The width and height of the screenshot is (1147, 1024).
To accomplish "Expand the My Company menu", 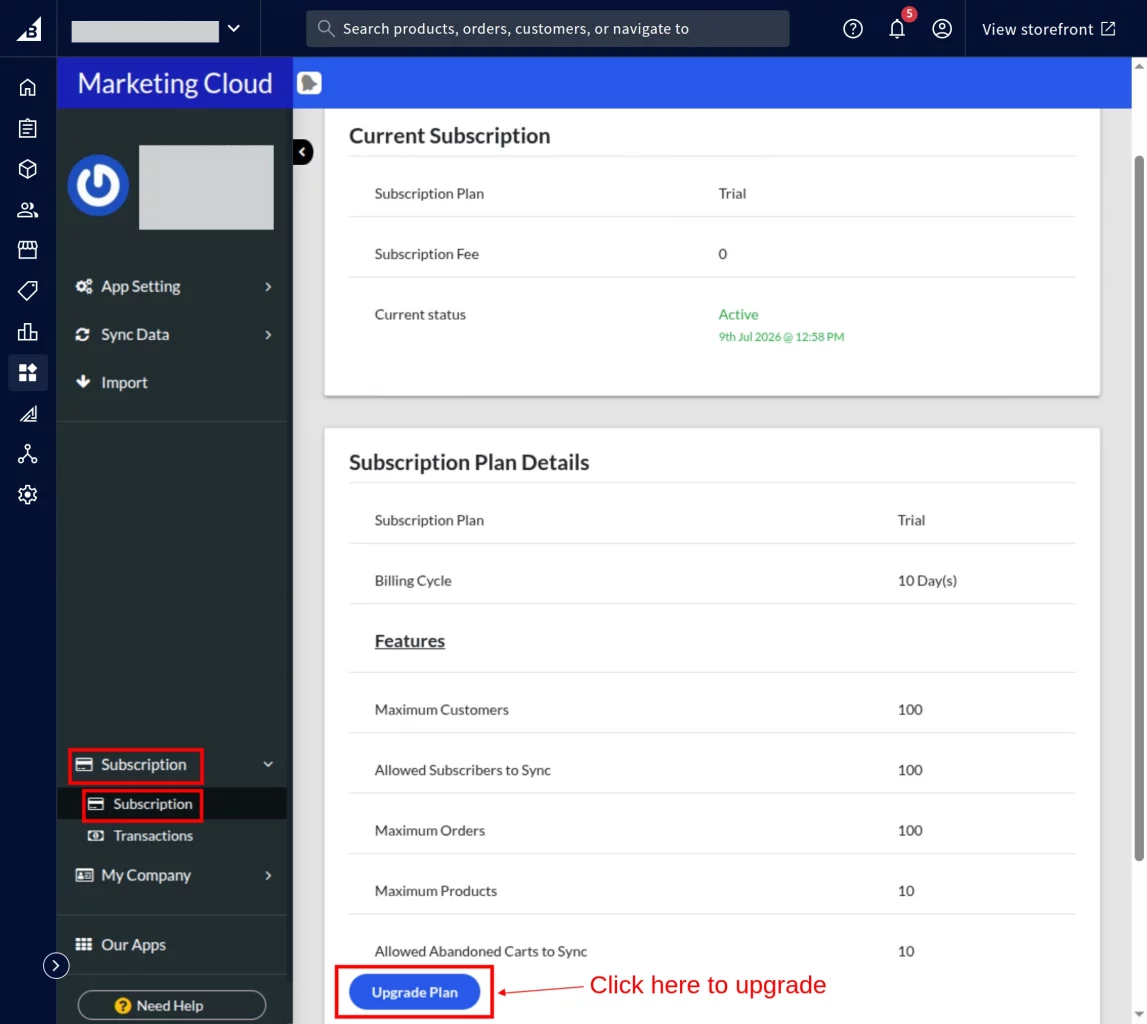I will point(173,876).
